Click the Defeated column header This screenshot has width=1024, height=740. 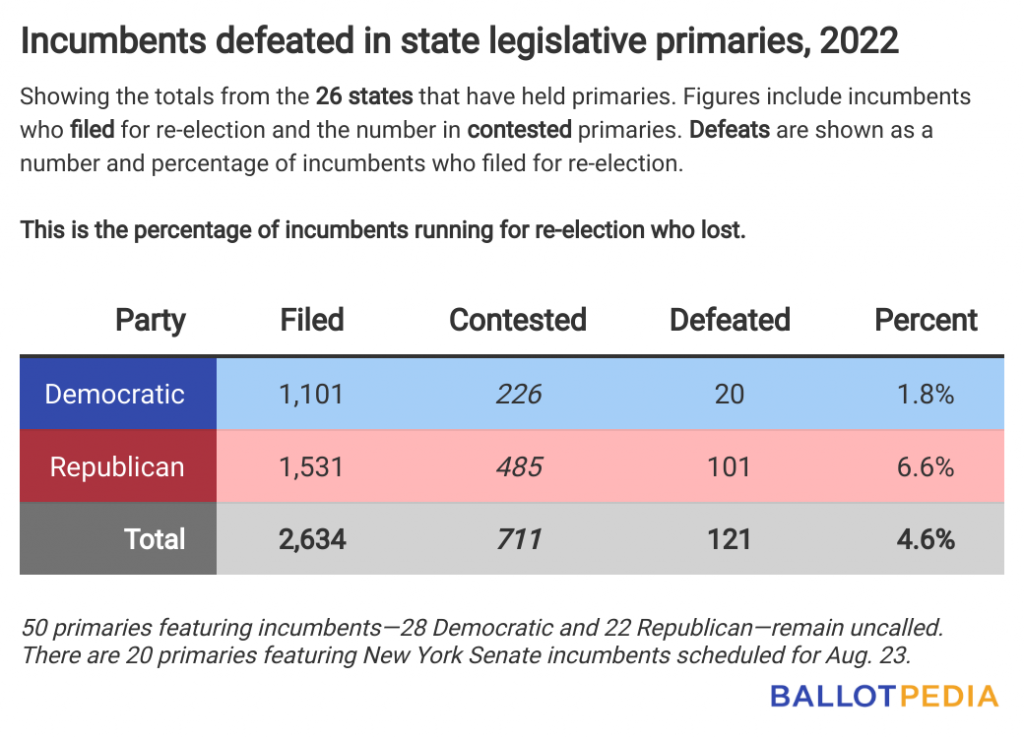(x=729, y=320)
